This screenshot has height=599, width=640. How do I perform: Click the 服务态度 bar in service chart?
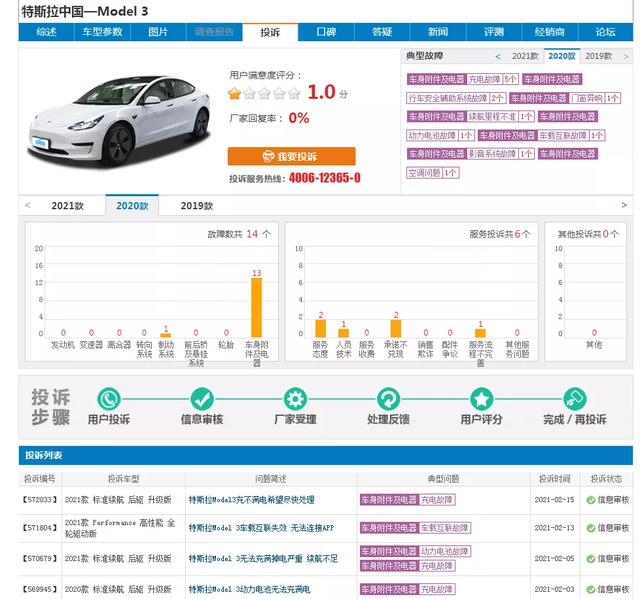(x=321, y=328)
